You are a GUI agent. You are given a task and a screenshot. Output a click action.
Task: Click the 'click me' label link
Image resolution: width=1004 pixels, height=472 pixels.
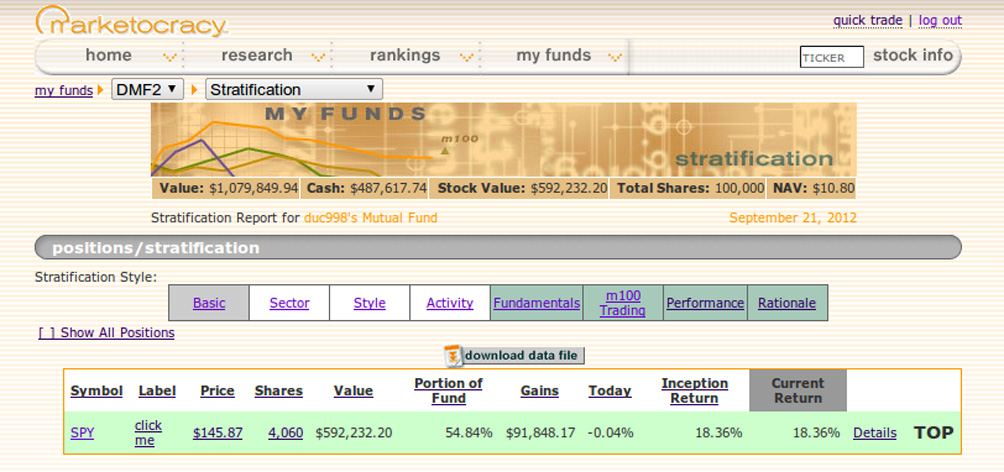tap(148, 433)
